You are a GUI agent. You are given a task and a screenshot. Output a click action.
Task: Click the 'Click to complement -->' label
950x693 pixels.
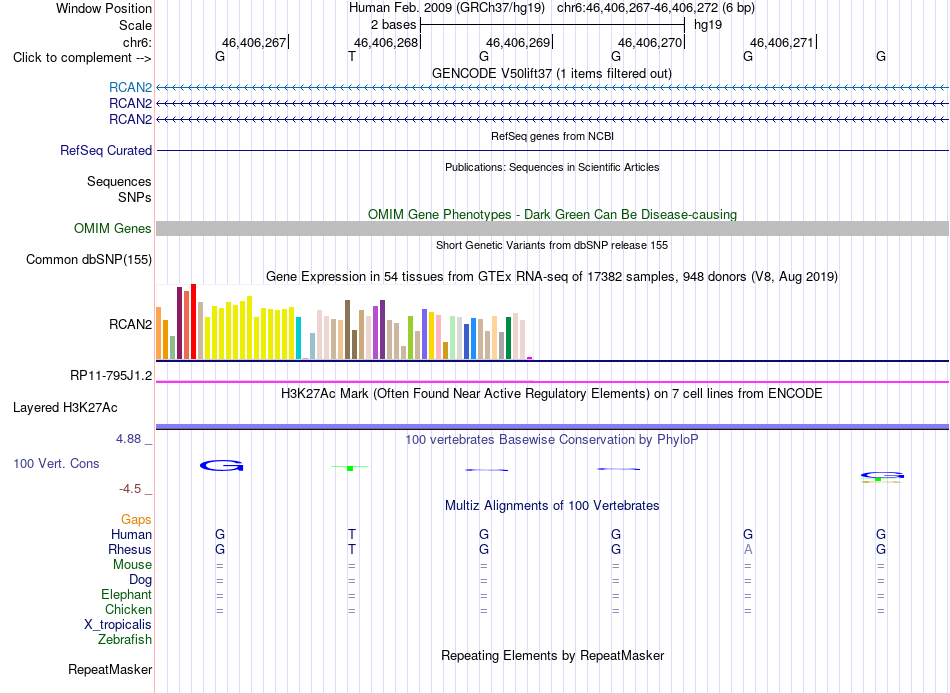(82, 58)
